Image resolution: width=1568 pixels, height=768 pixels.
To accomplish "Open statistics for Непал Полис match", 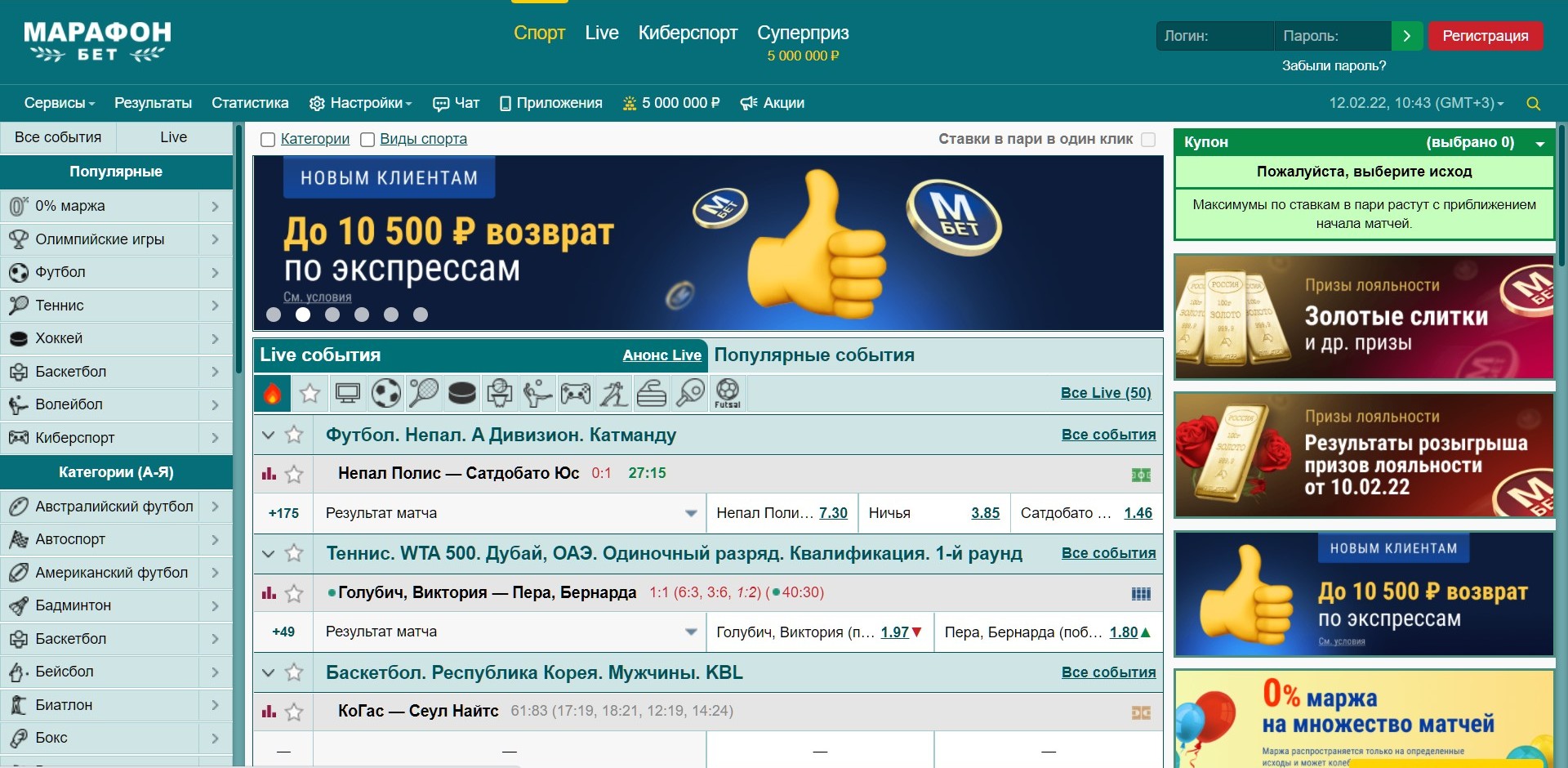I will 269,474.
